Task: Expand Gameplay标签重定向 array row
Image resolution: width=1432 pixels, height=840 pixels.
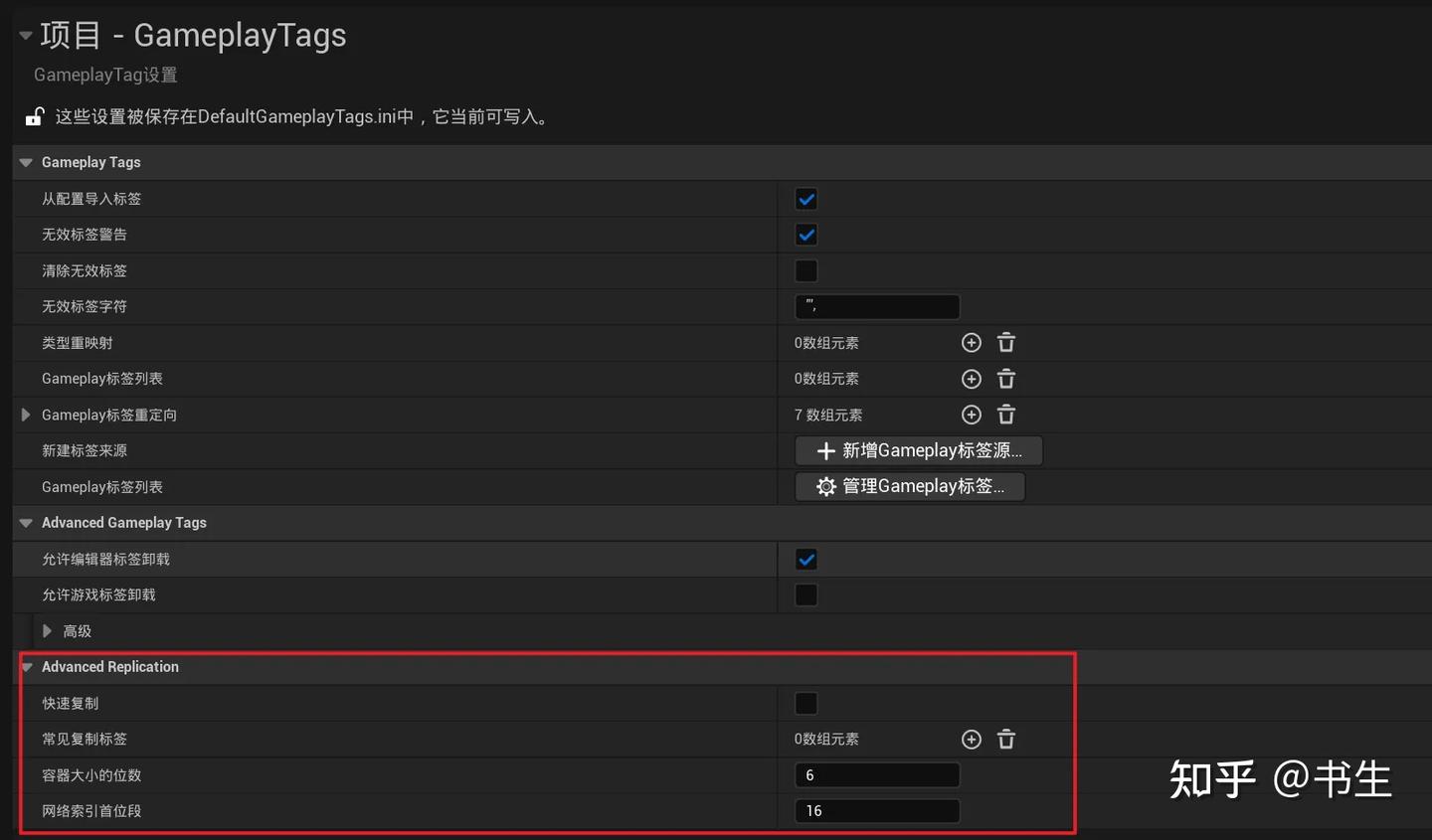Action: 26,415
